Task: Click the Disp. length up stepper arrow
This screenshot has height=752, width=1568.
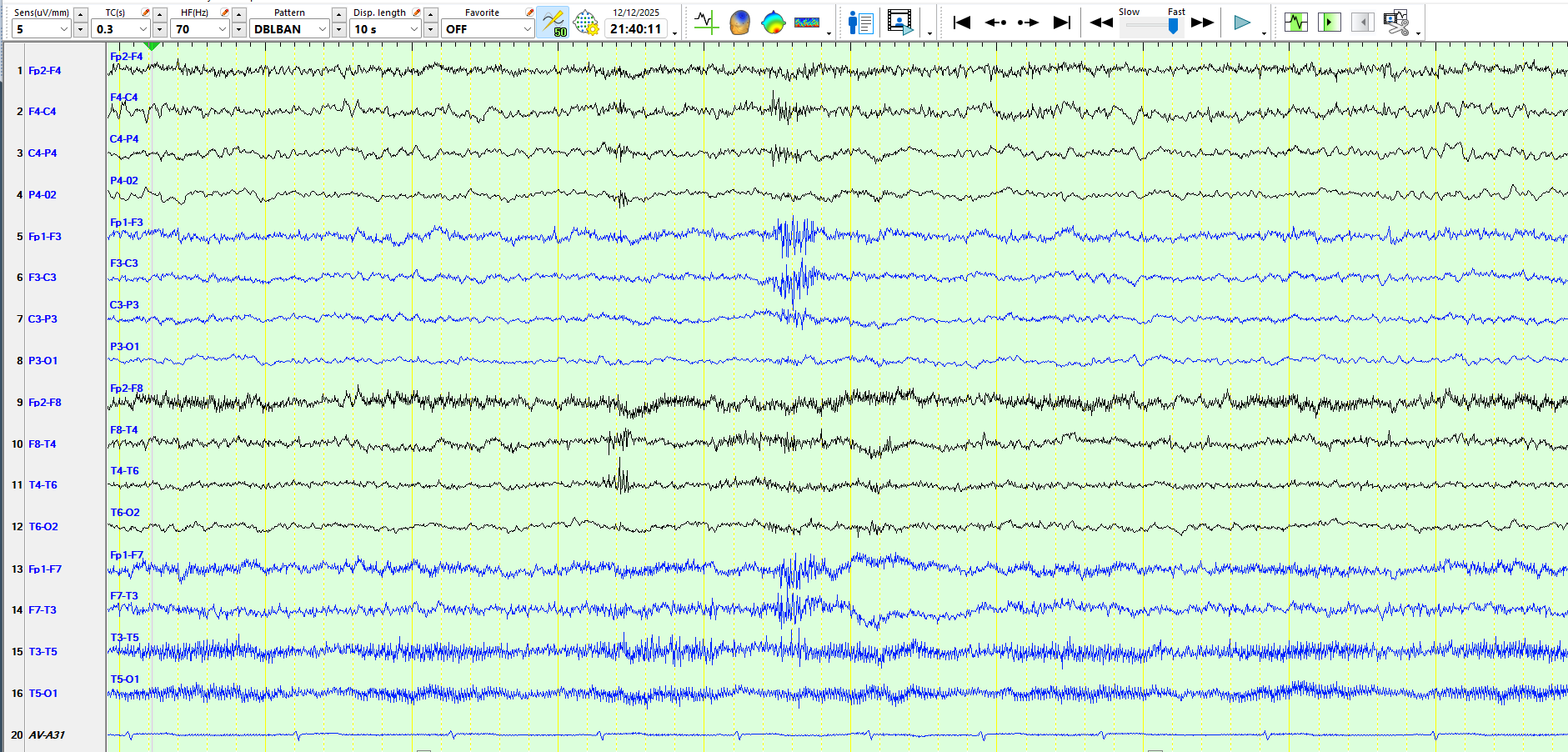Action: coord(430,14)
